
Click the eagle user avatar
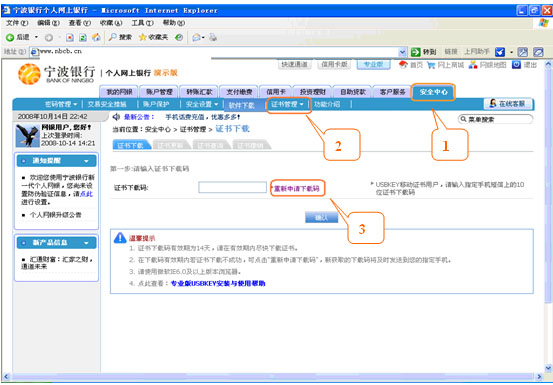point(28,136)
